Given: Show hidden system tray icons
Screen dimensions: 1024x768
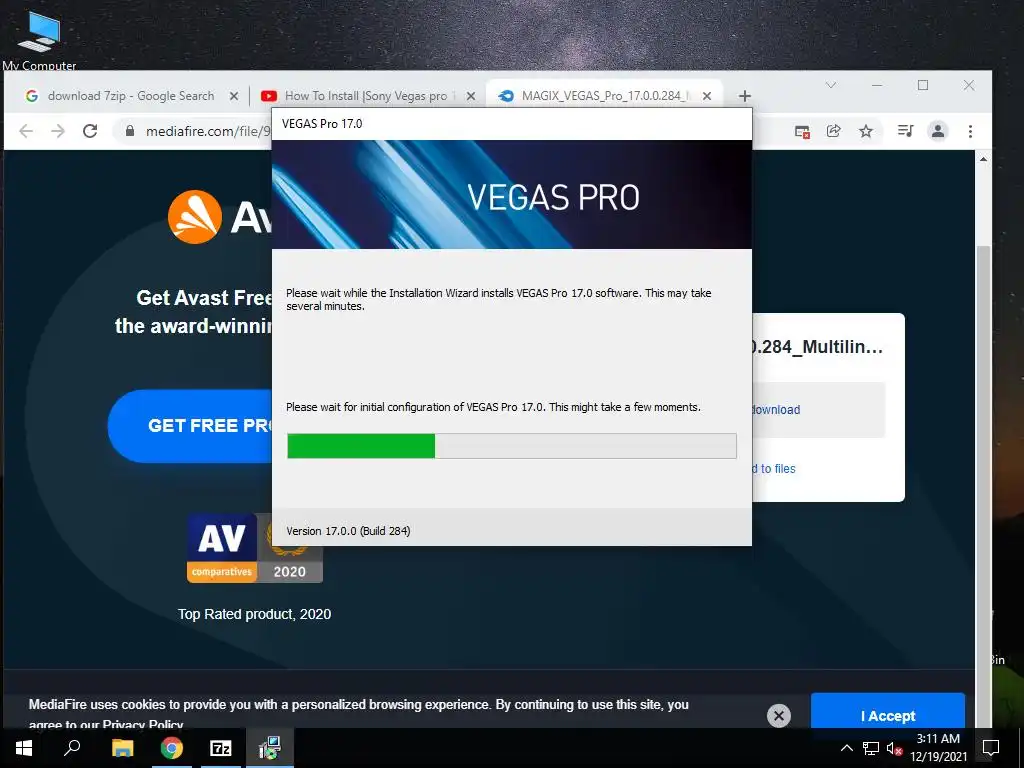Looking at the screenshot, I should point(846,748).
